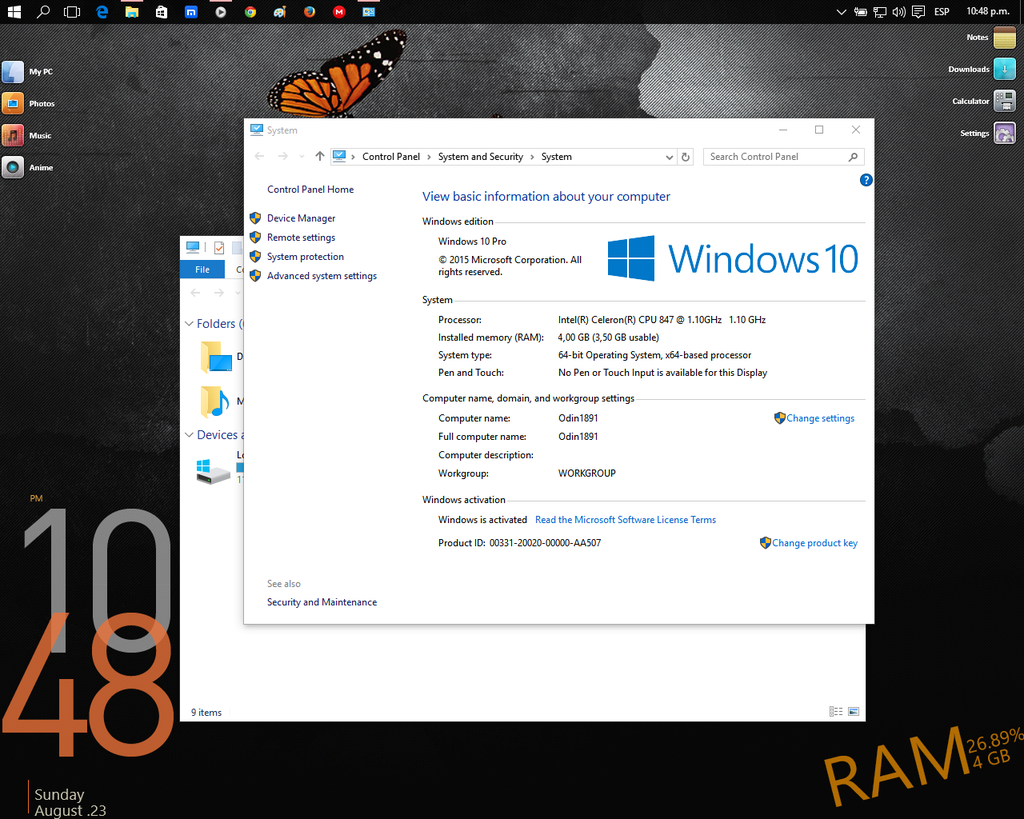This screenshot has height=819, width=1024.
Task: Show hidden system tray icons
Action: [842, 12]
